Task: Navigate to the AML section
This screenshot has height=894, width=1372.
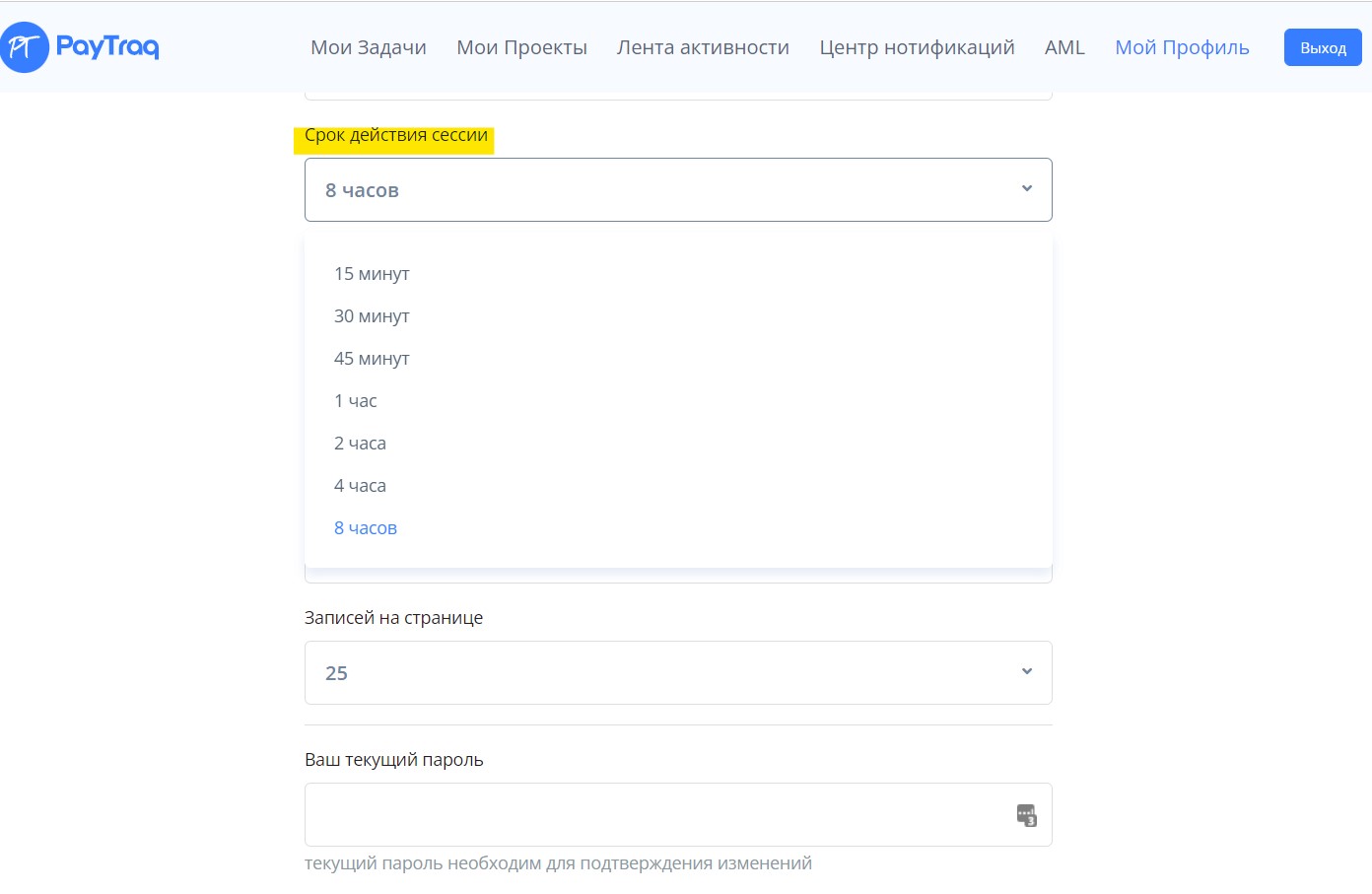Action: pos(1064,47)
